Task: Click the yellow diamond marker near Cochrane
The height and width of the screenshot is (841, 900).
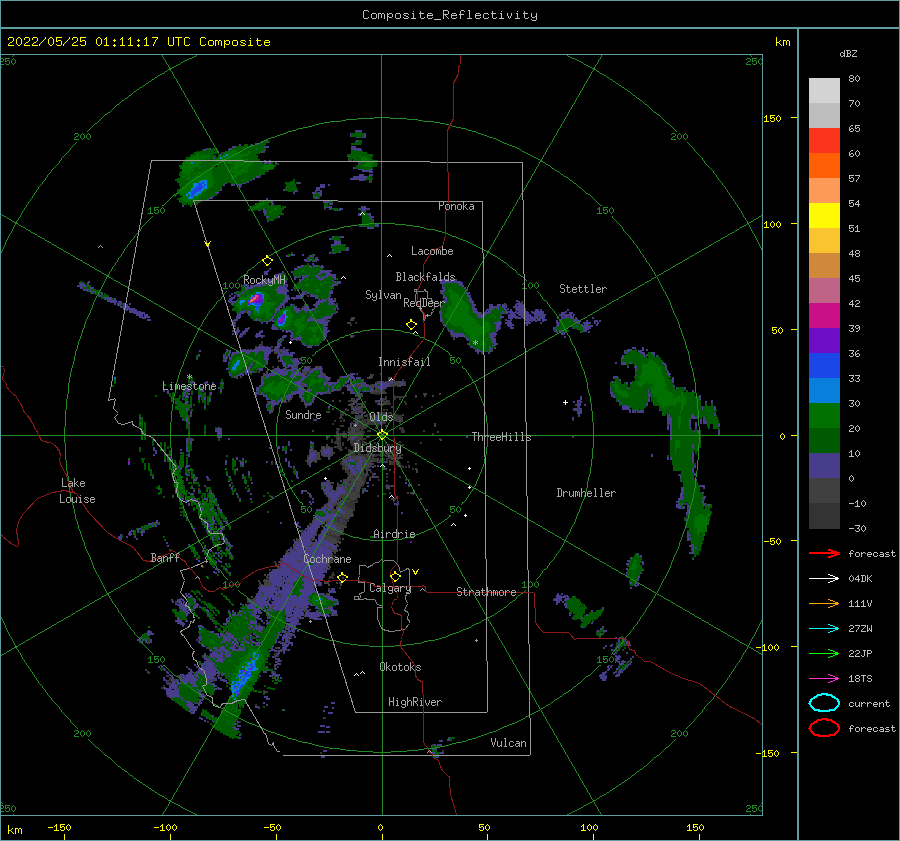Action: (343, 577)
